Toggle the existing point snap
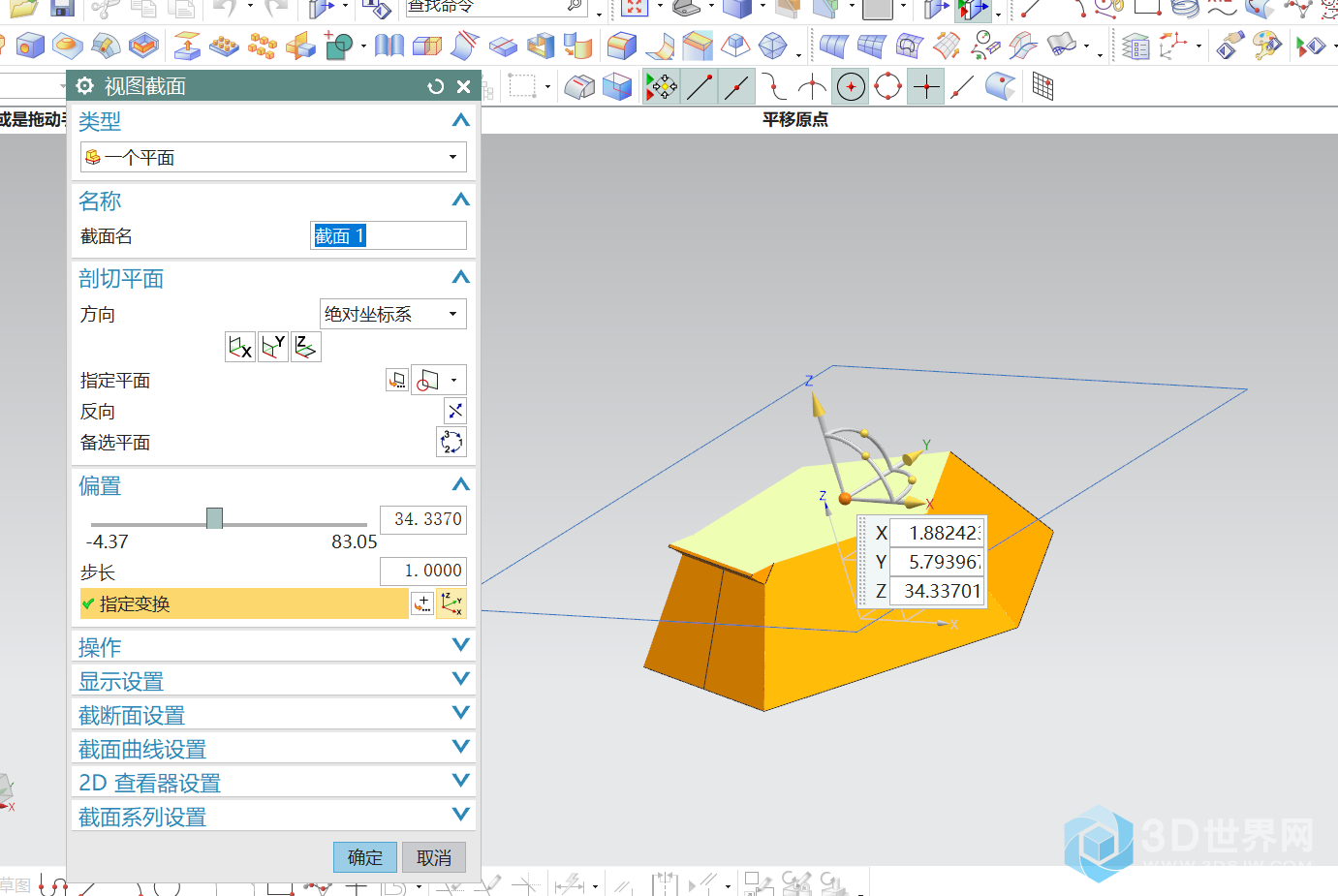The width and height of the screenshot is (1338, 896). point(926,87)
